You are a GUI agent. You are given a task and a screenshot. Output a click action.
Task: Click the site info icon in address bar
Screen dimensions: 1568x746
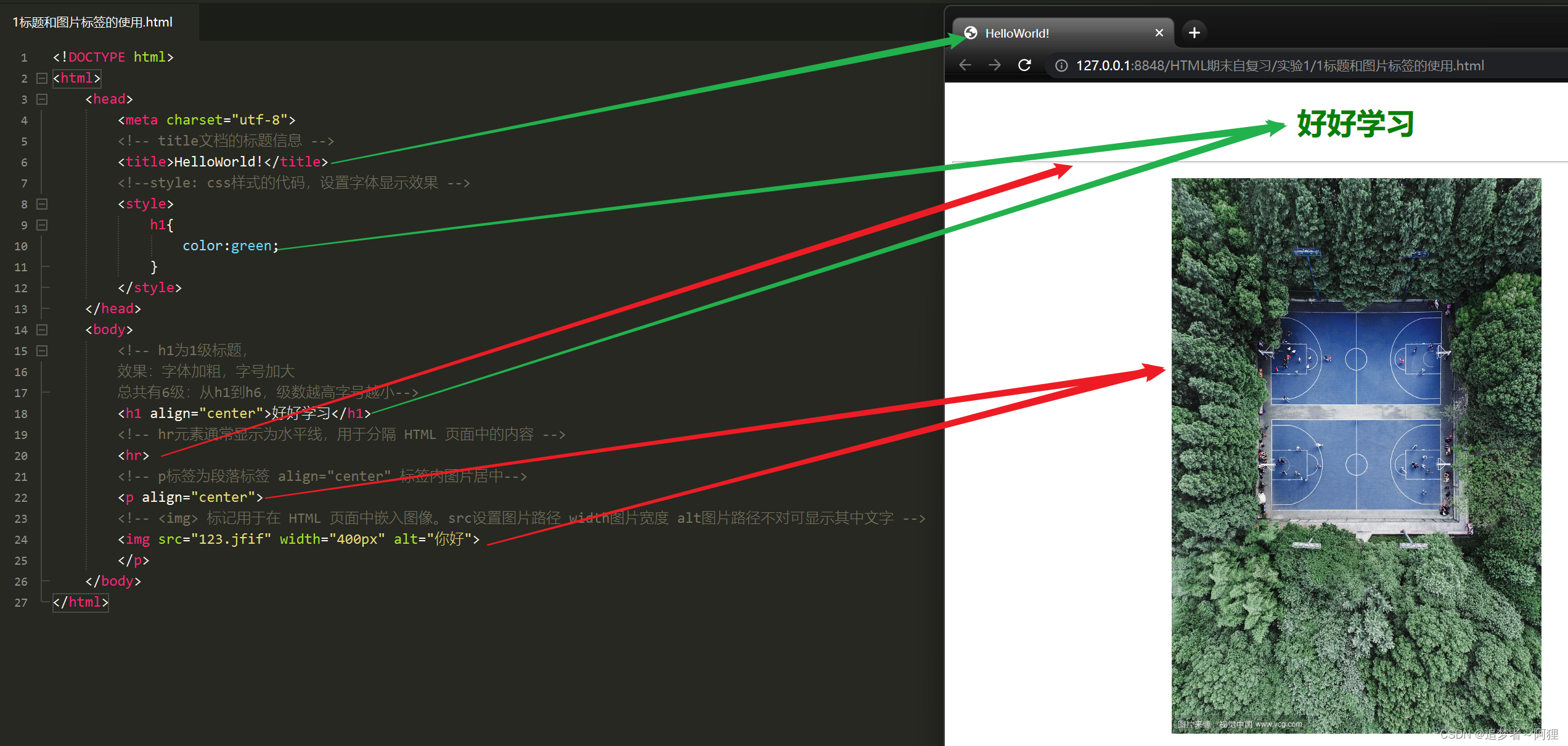(x=1061, y=66)
